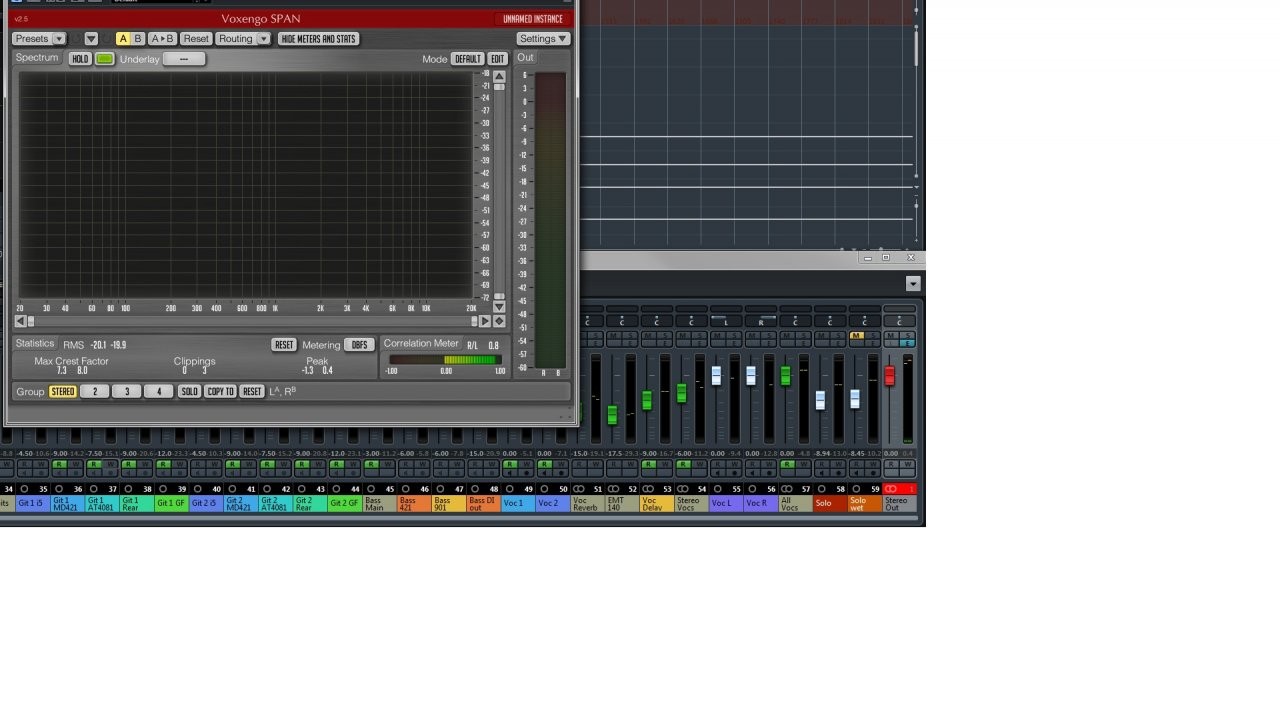Click red stereo icon on Stereo Out

(891, 489)
